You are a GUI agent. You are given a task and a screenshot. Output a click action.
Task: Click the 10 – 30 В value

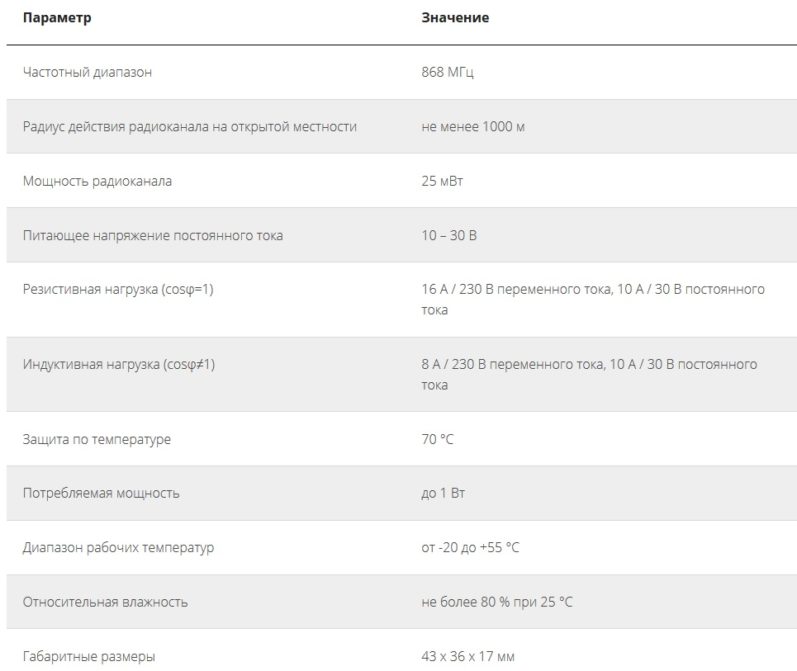pyautogui.click(x=449, y=235)
